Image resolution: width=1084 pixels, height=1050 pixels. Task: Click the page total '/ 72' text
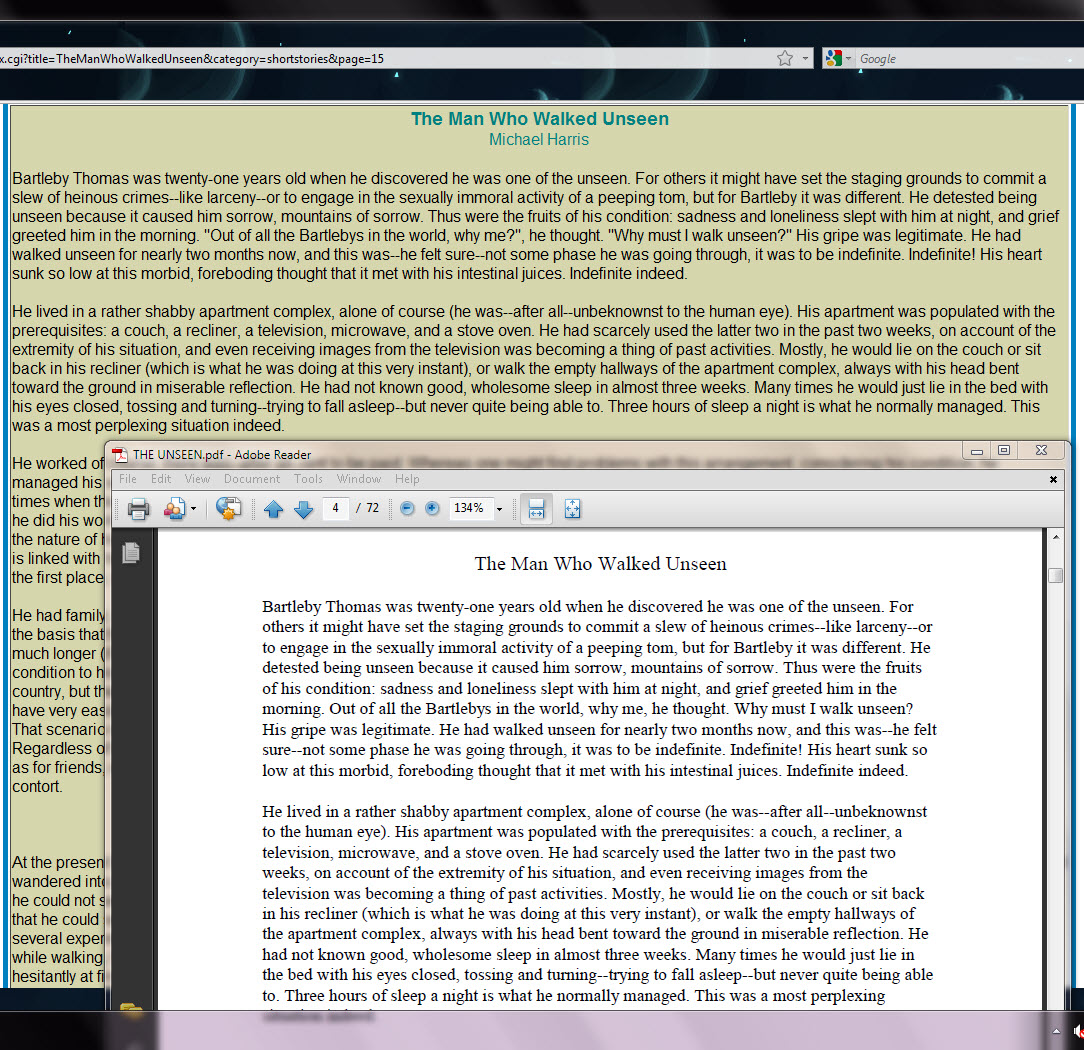tap(368, 508)
